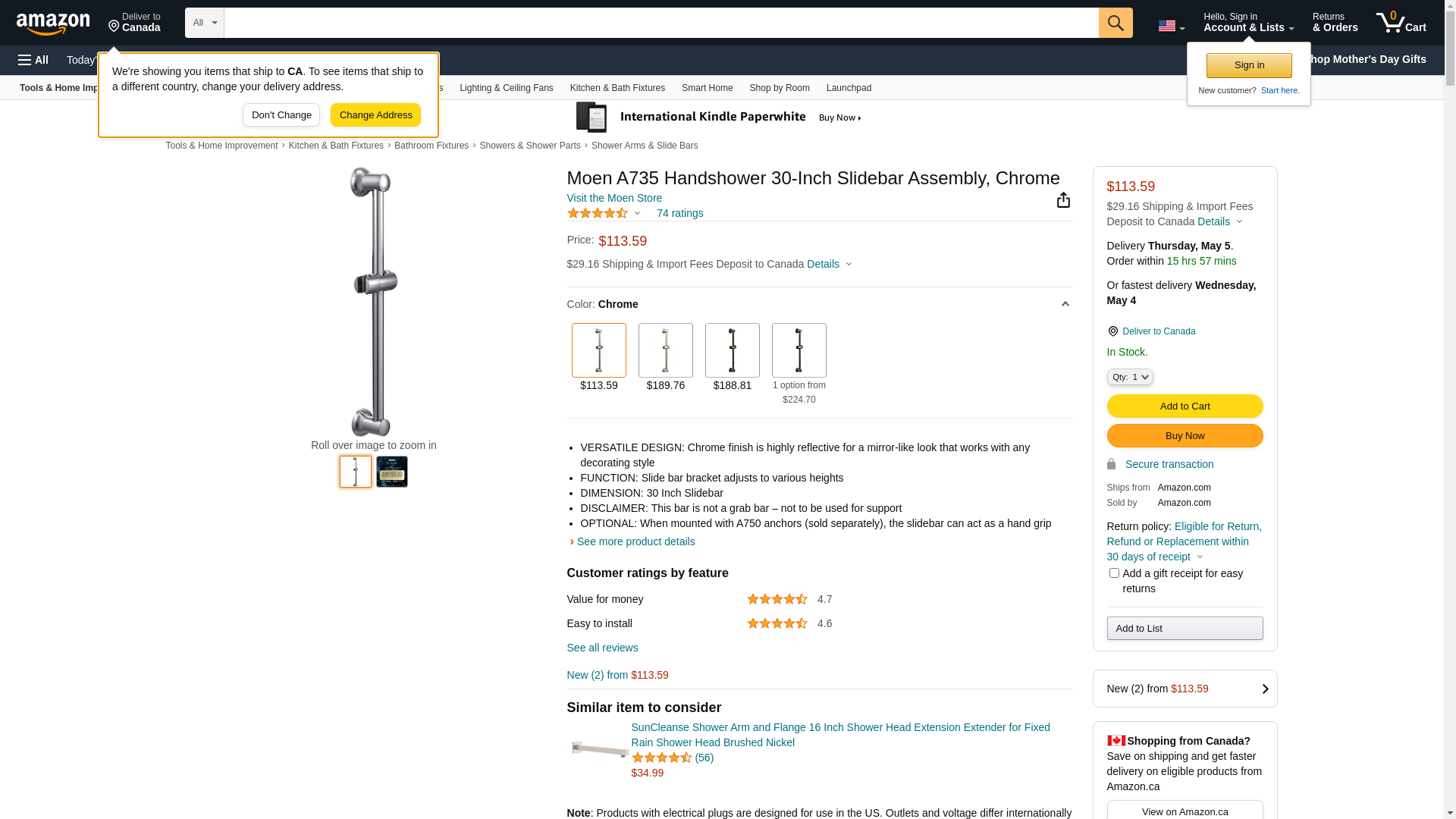The image size is (1456, 819).
Task: Click the magnifier search button
Action: tap(1115, 23)
